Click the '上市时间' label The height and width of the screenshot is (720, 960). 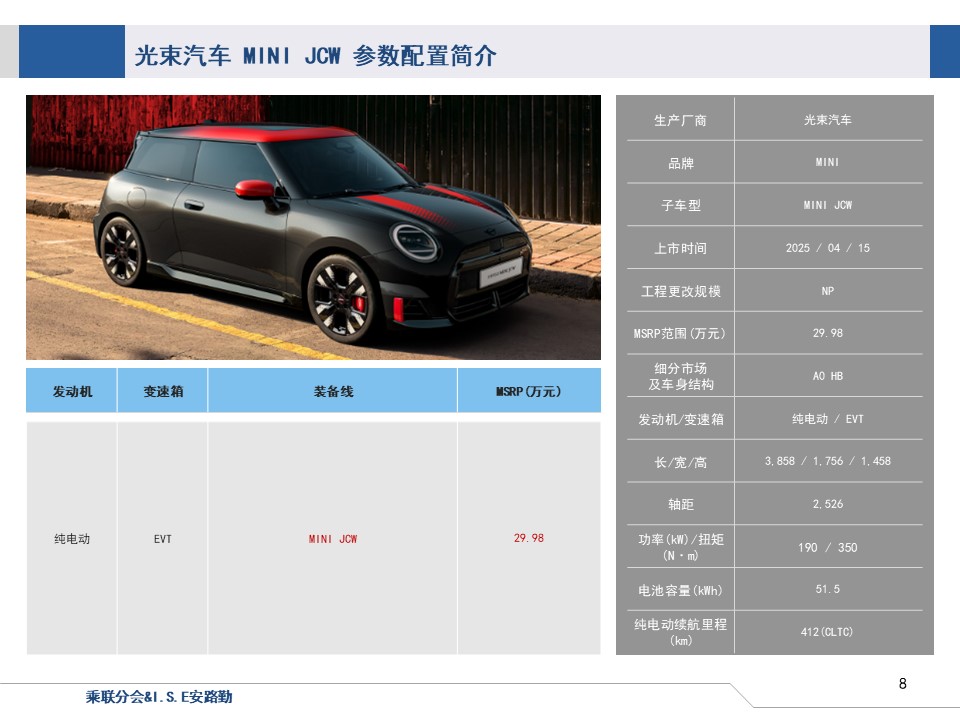pyautogui.click(x=681, y=248)
